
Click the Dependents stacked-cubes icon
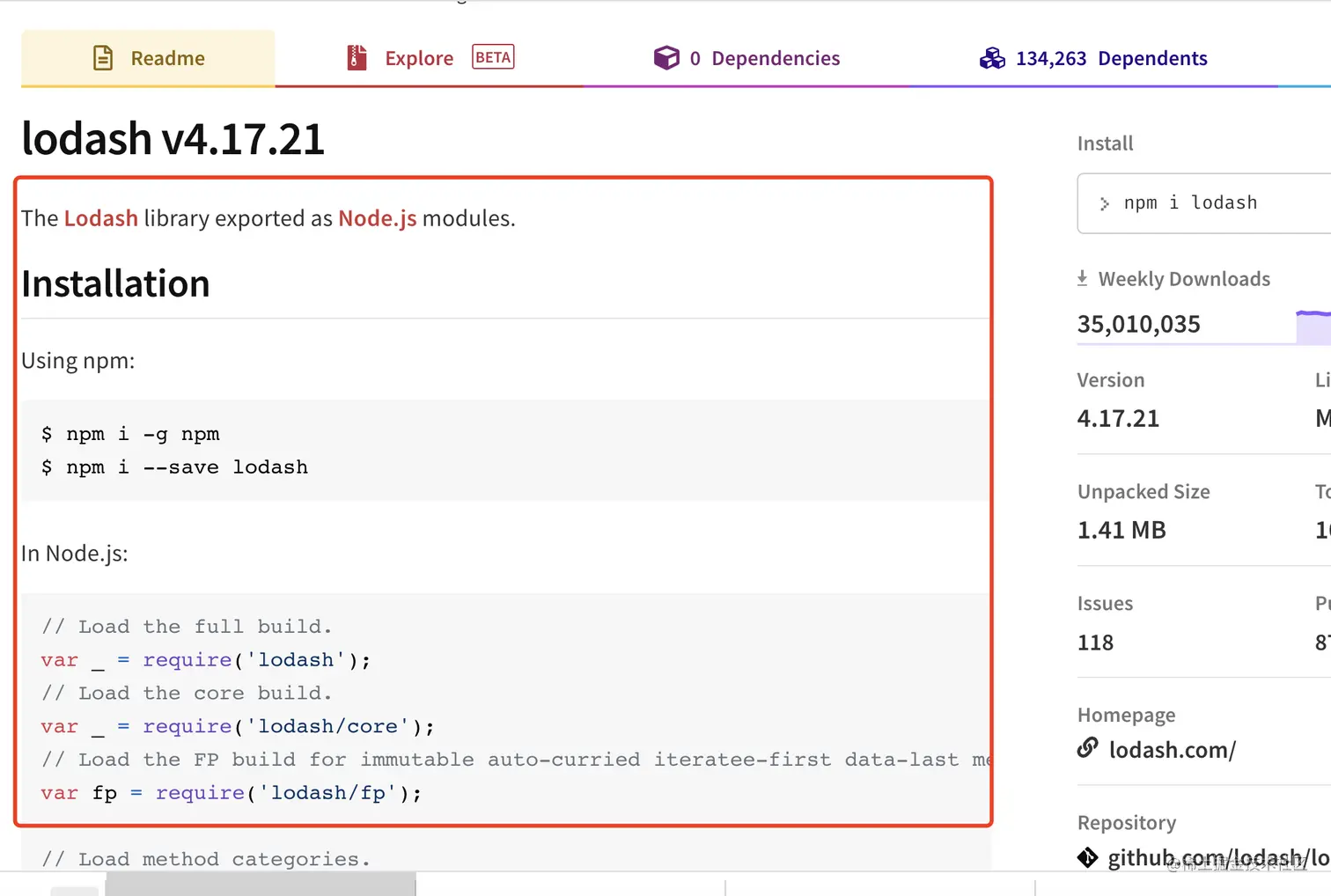(x=992, y=58)
